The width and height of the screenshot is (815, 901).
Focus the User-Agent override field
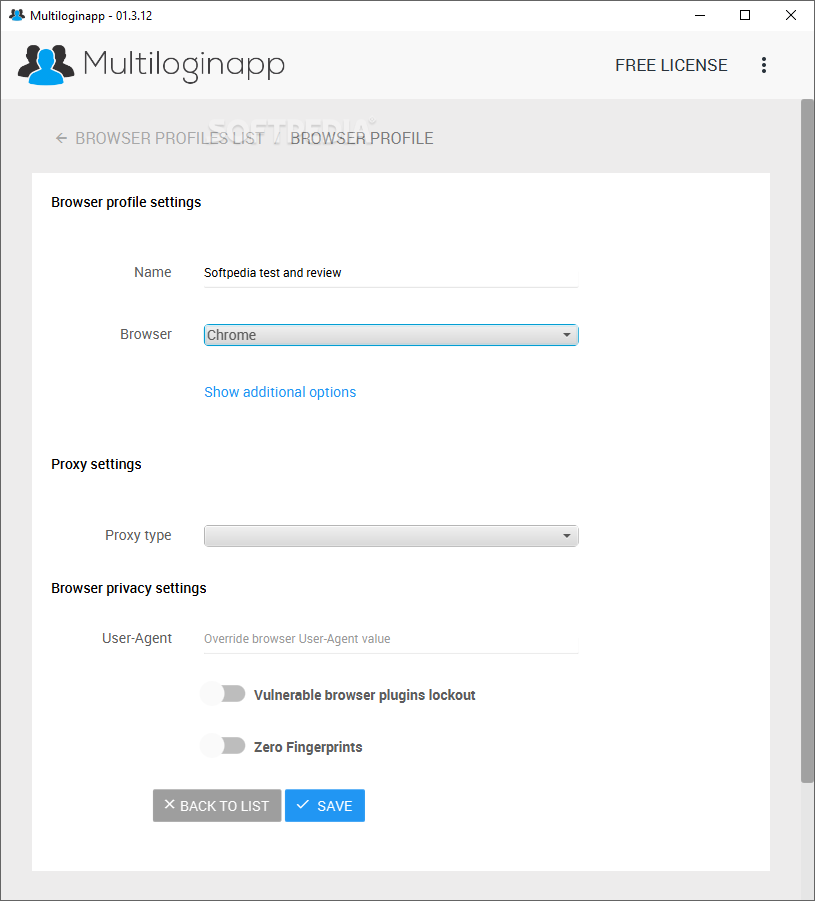[391, 639]
